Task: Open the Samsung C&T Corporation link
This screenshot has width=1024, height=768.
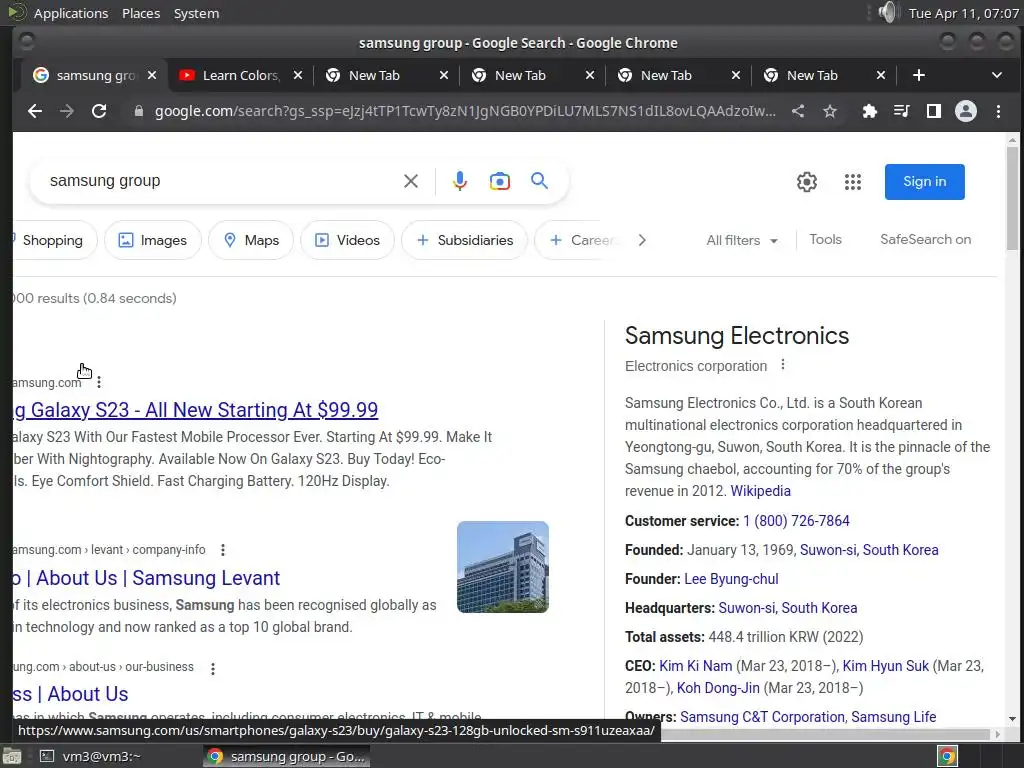Action: pos(763,717)
